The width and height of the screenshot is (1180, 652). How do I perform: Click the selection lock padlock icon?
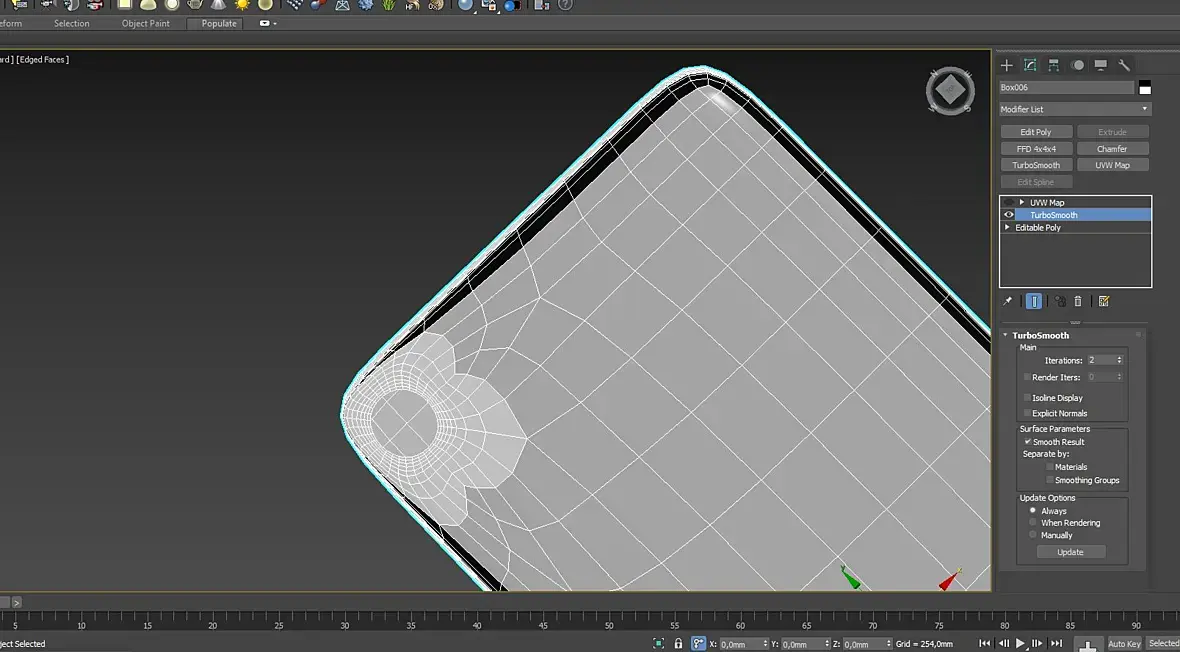pos(678,644)
